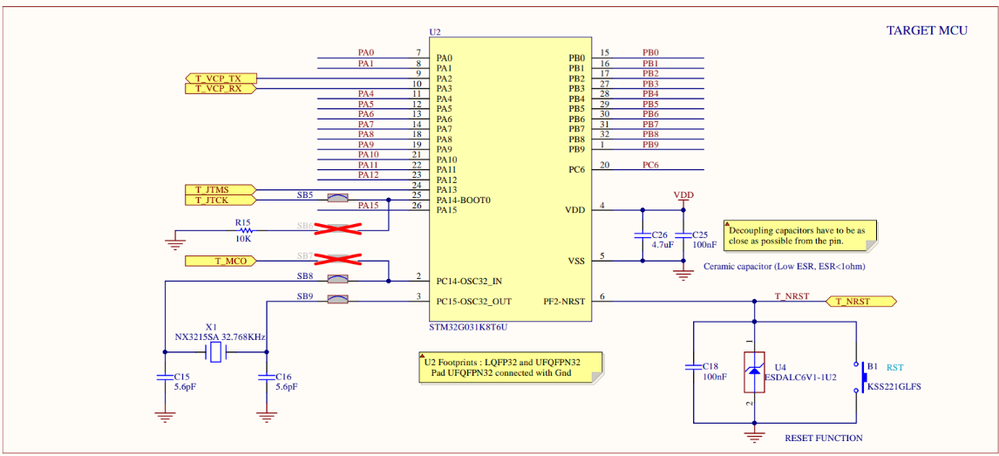The height and width of the screenshot is (456, 999).
Task: Select the X1 crystal symbol
Action: 218,352
